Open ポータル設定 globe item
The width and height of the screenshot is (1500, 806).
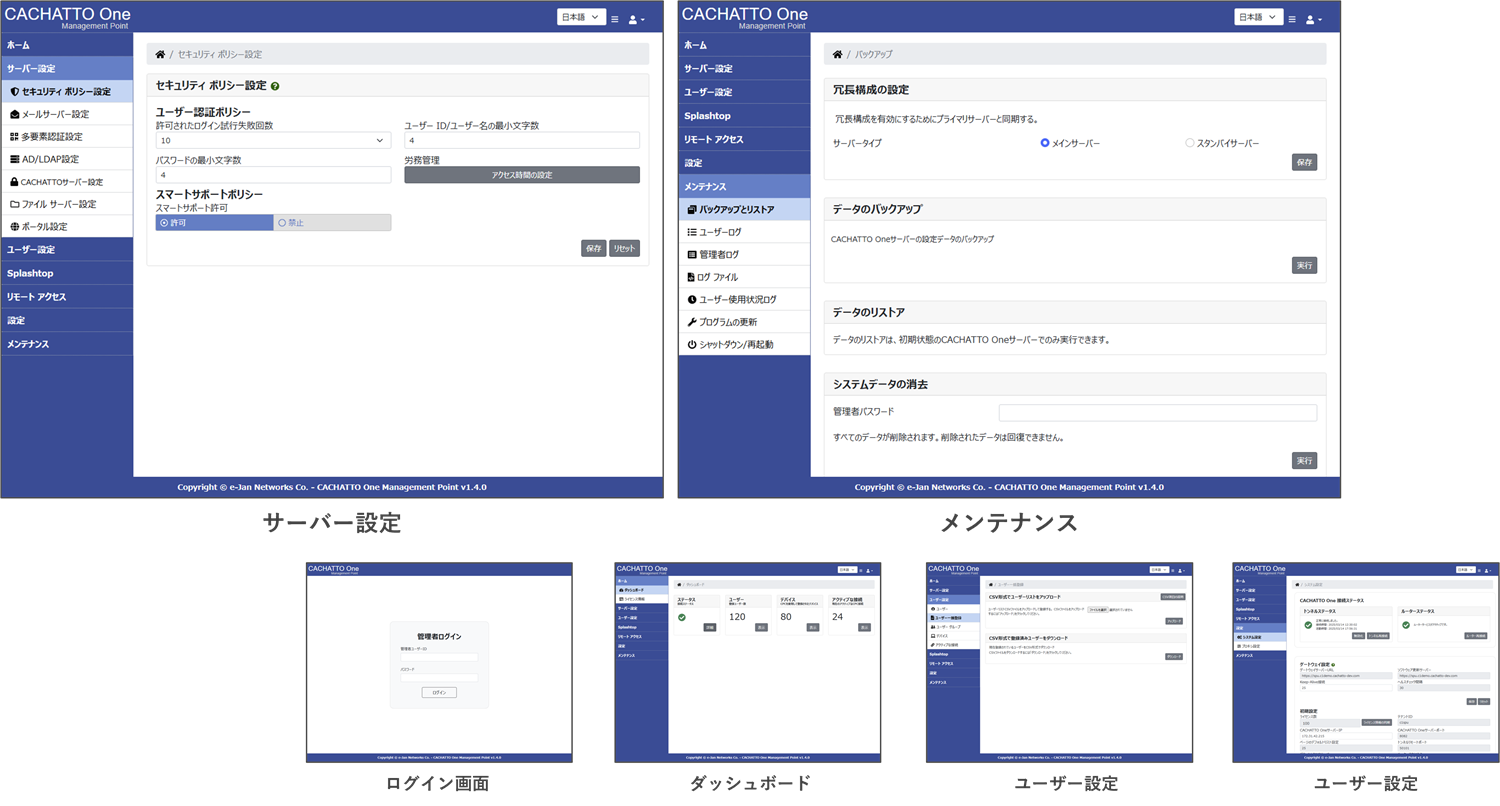coord(67,226)
